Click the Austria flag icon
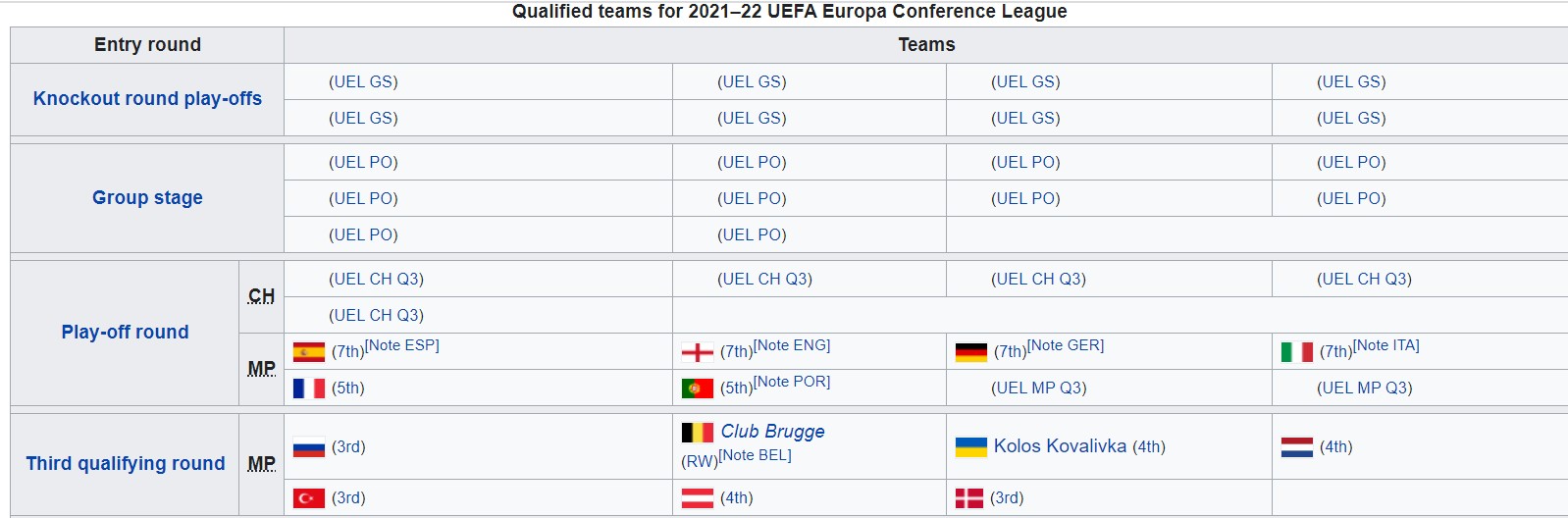This screenshot has width=1568, height=518. [x=698, y=498]
